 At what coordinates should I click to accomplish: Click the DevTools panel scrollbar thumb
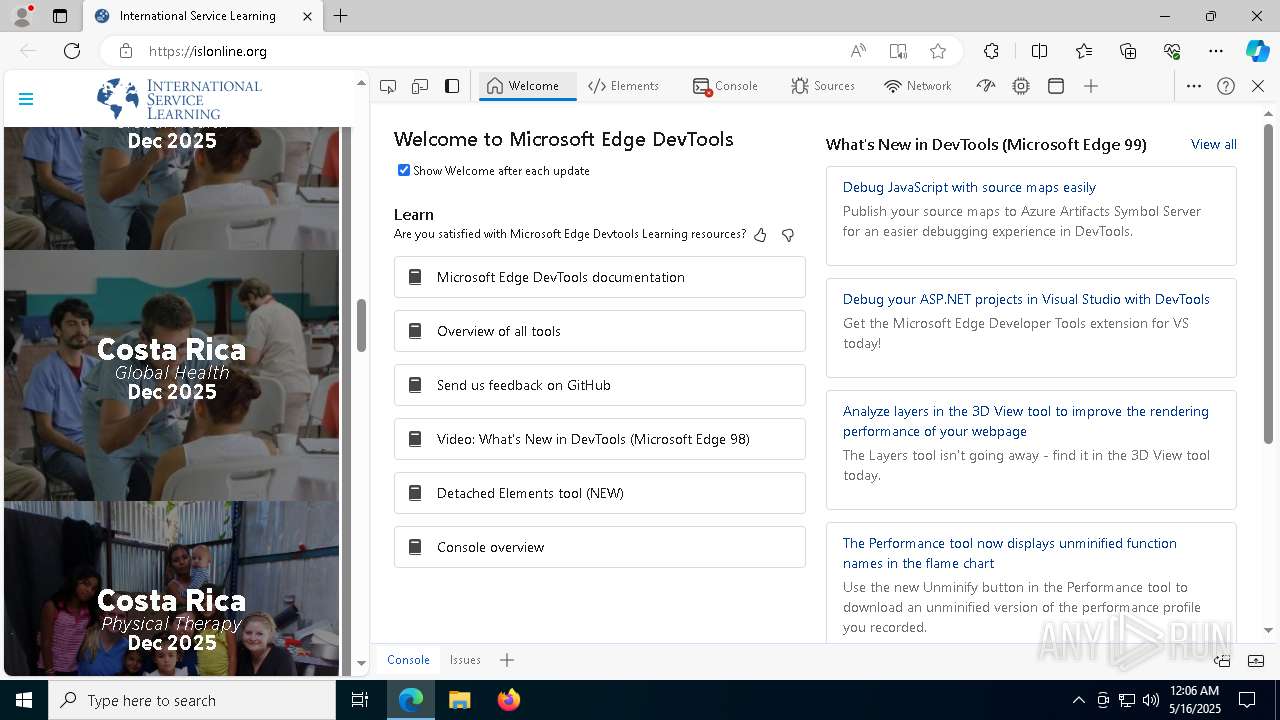point(1268,283)
